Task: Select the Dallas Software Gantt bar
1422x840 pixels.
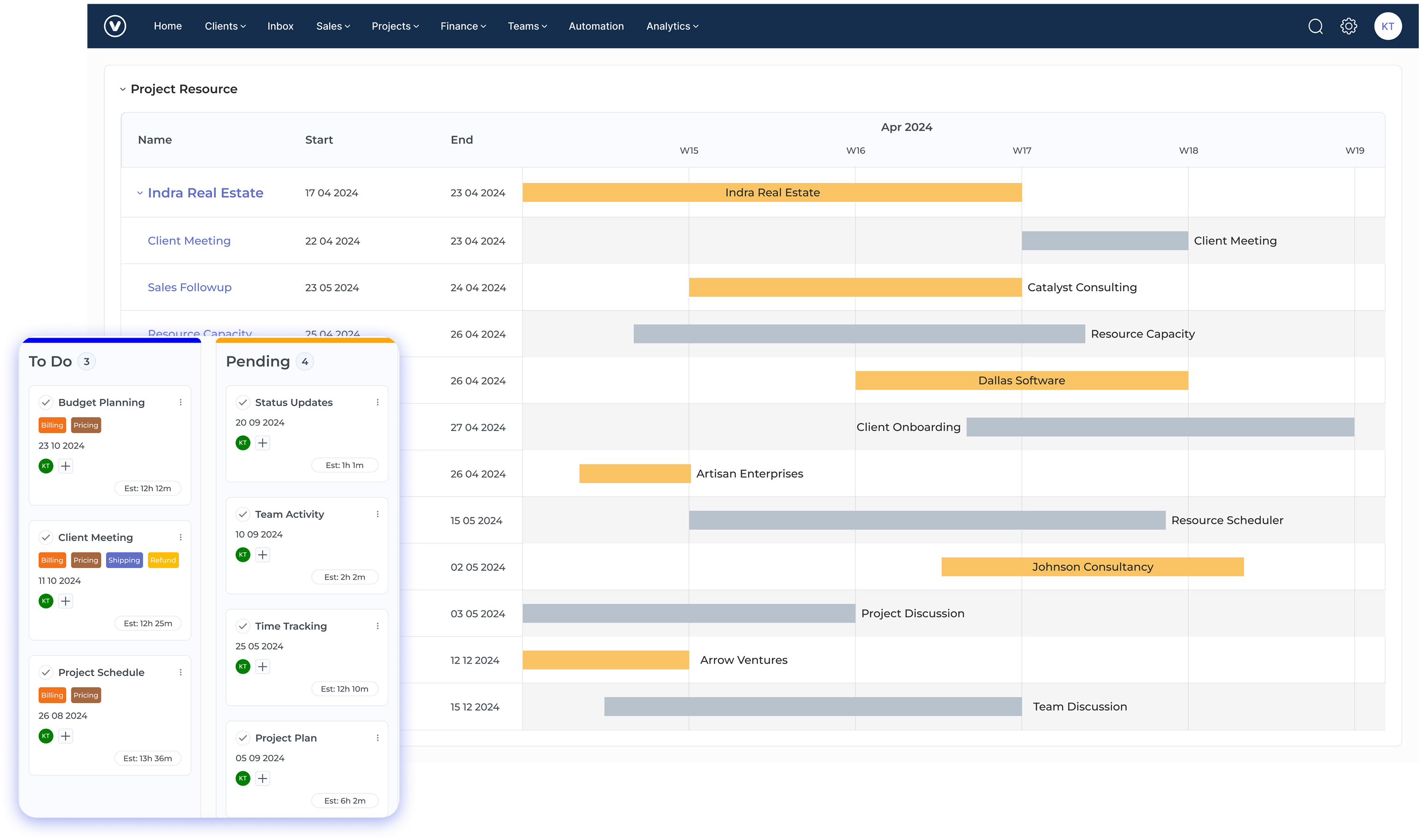Action: [1022, 380]
